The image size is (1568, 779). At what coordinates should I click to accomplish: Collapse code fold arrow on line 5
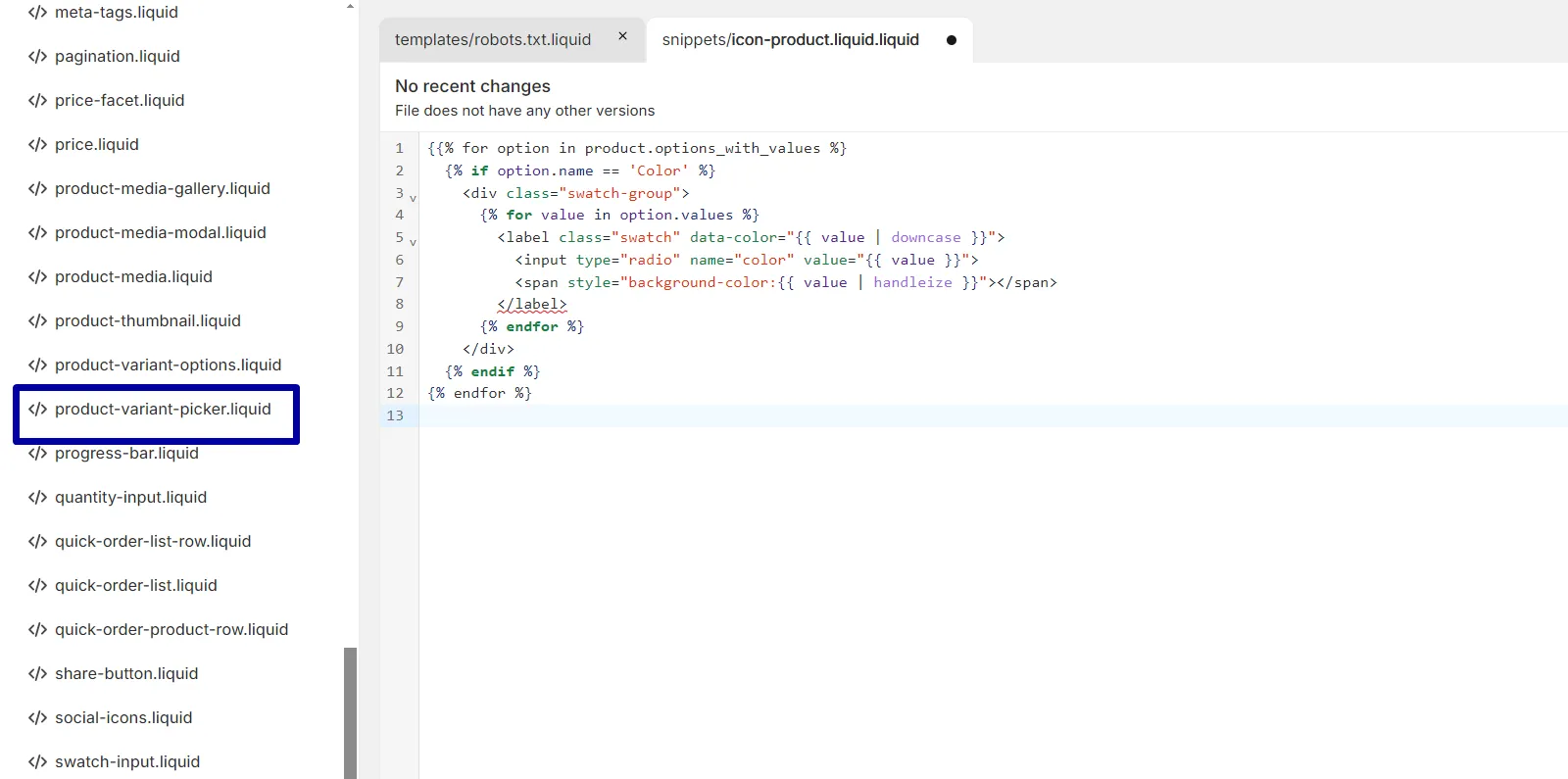tap(413, 242)
